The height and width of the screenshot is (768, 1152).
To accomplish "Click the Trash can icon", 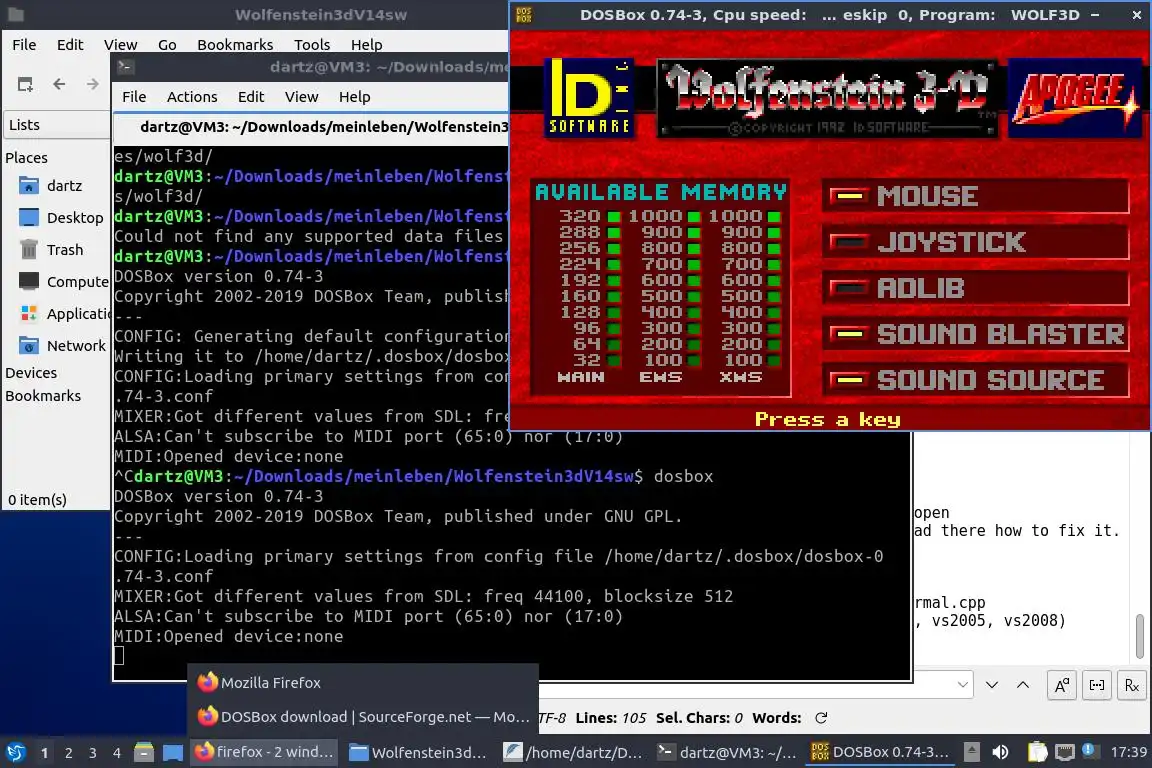I will pyautogui.click(x=29, y=250).
